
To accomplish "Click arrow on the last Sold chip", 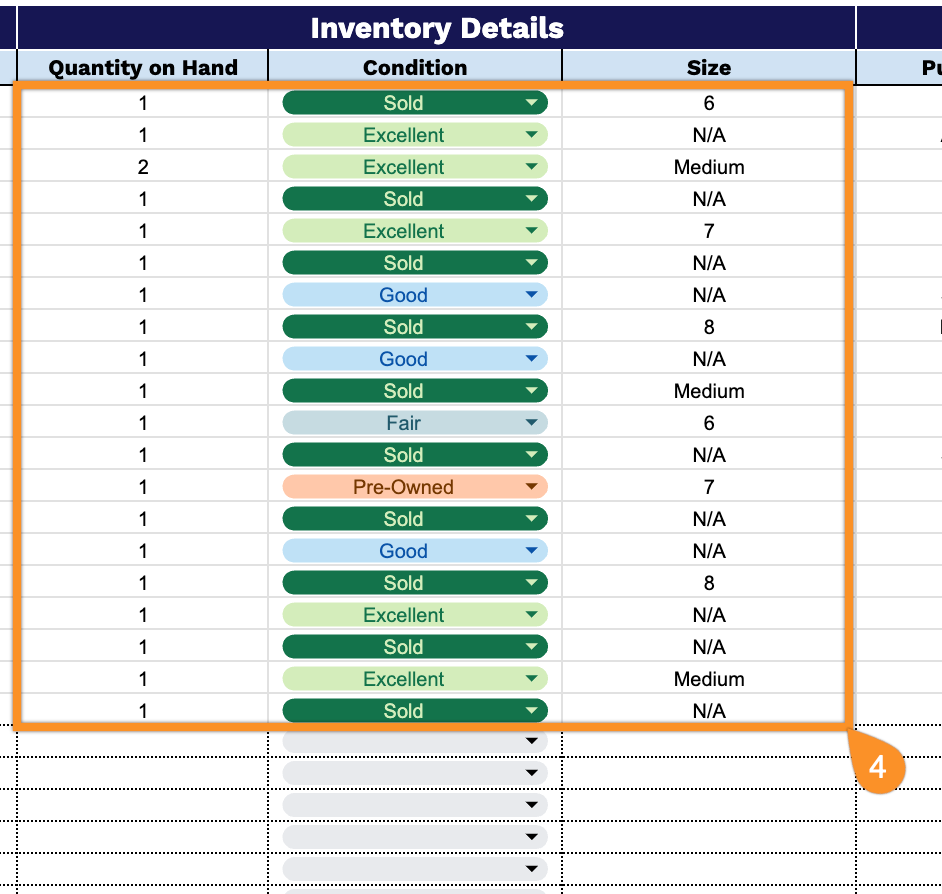I will coord(531,711).
